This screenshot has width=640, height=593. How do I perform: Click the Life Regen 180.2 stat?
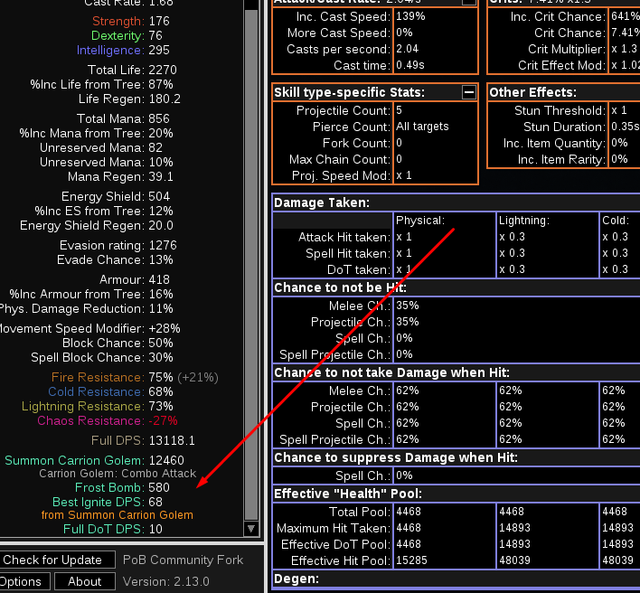pyautogui.click(x=129, y=99)
